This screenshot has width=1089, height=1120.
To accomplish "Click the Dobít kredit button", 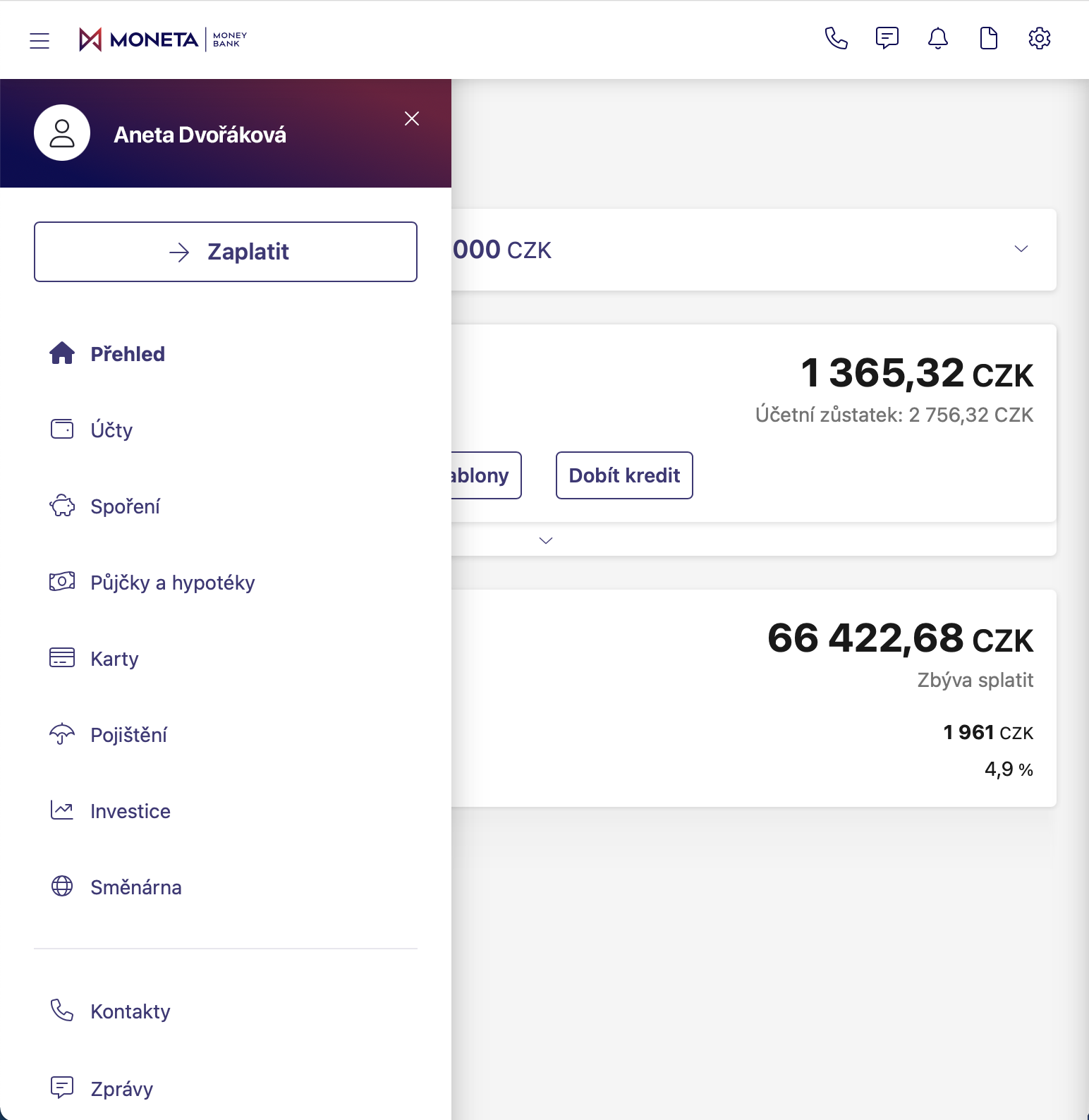I will pyautogui.click(x=624, y=475).
